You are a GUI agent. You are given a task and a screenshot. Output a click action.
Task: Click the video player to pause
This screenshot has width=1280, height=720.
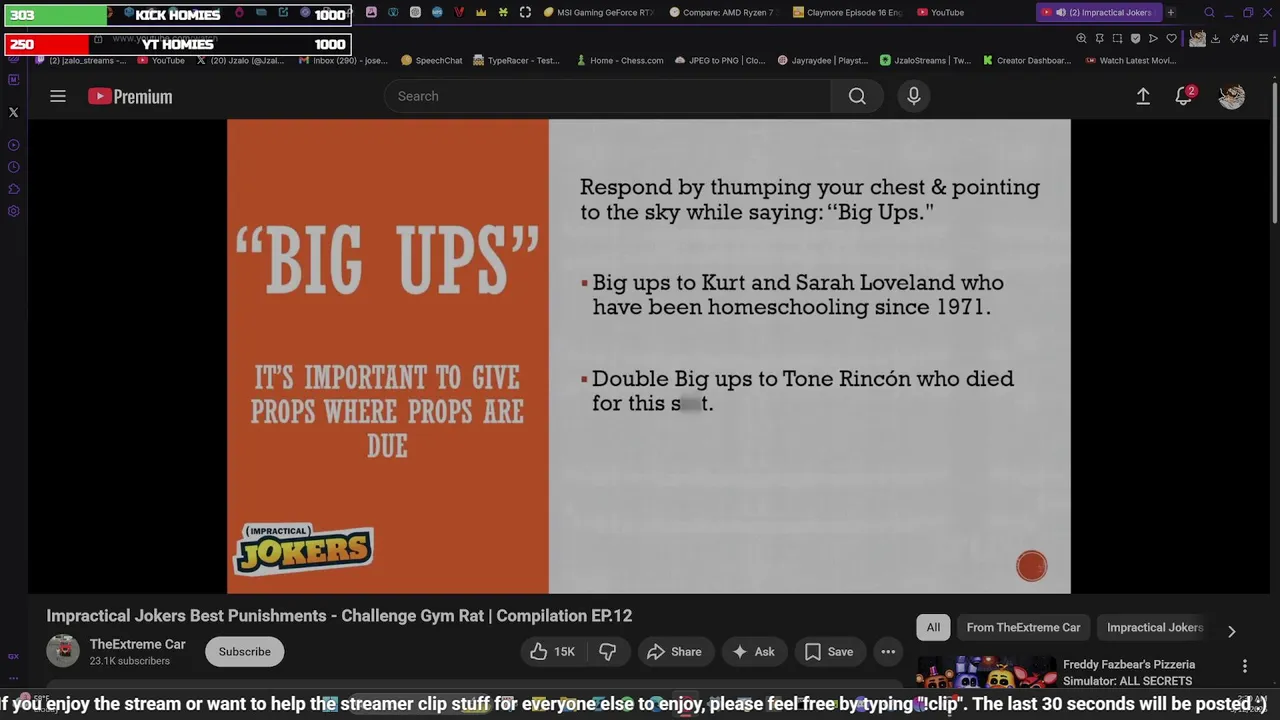tap(648, 356)
